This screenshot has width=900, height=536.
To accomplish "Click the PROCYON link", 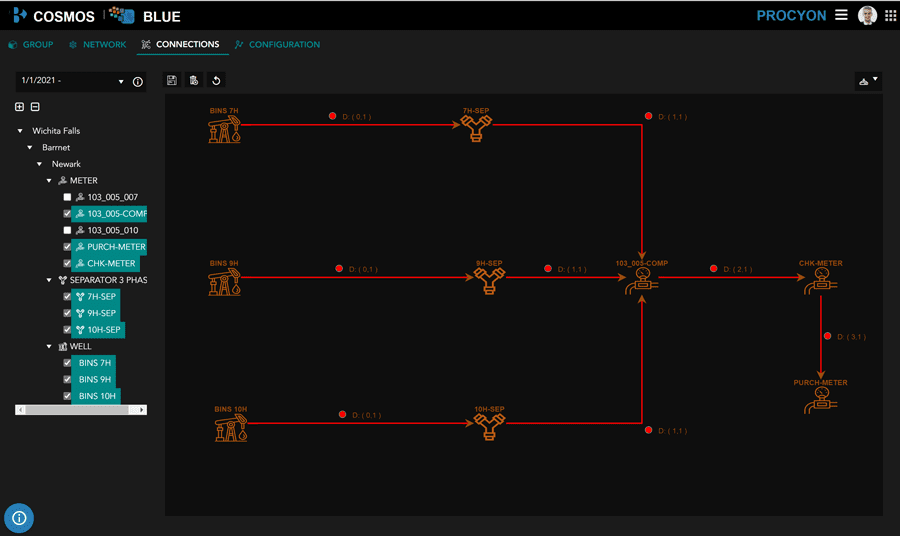I will pos(791,15).
